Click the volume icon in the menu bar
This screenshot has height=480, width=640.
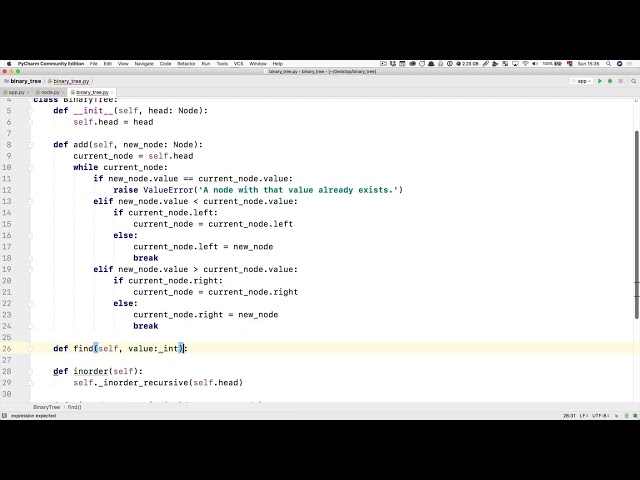535,64
